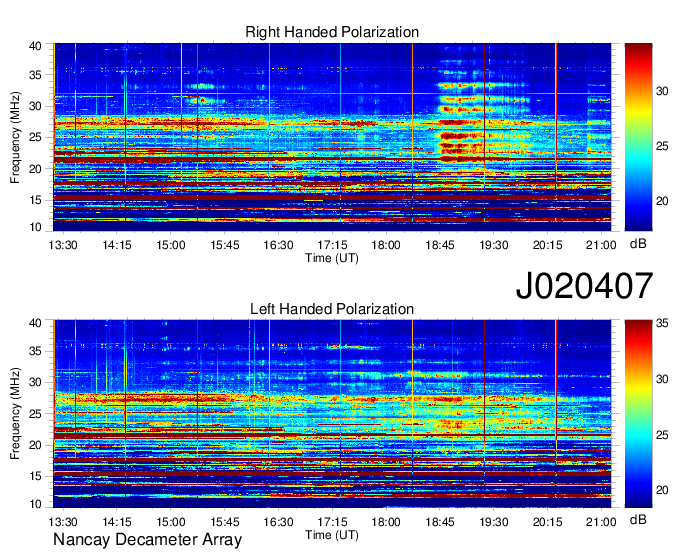Click the 19:30 time tick under Left Handed plot
Screen dimensions: 680x552
click(x=494, y=522)
